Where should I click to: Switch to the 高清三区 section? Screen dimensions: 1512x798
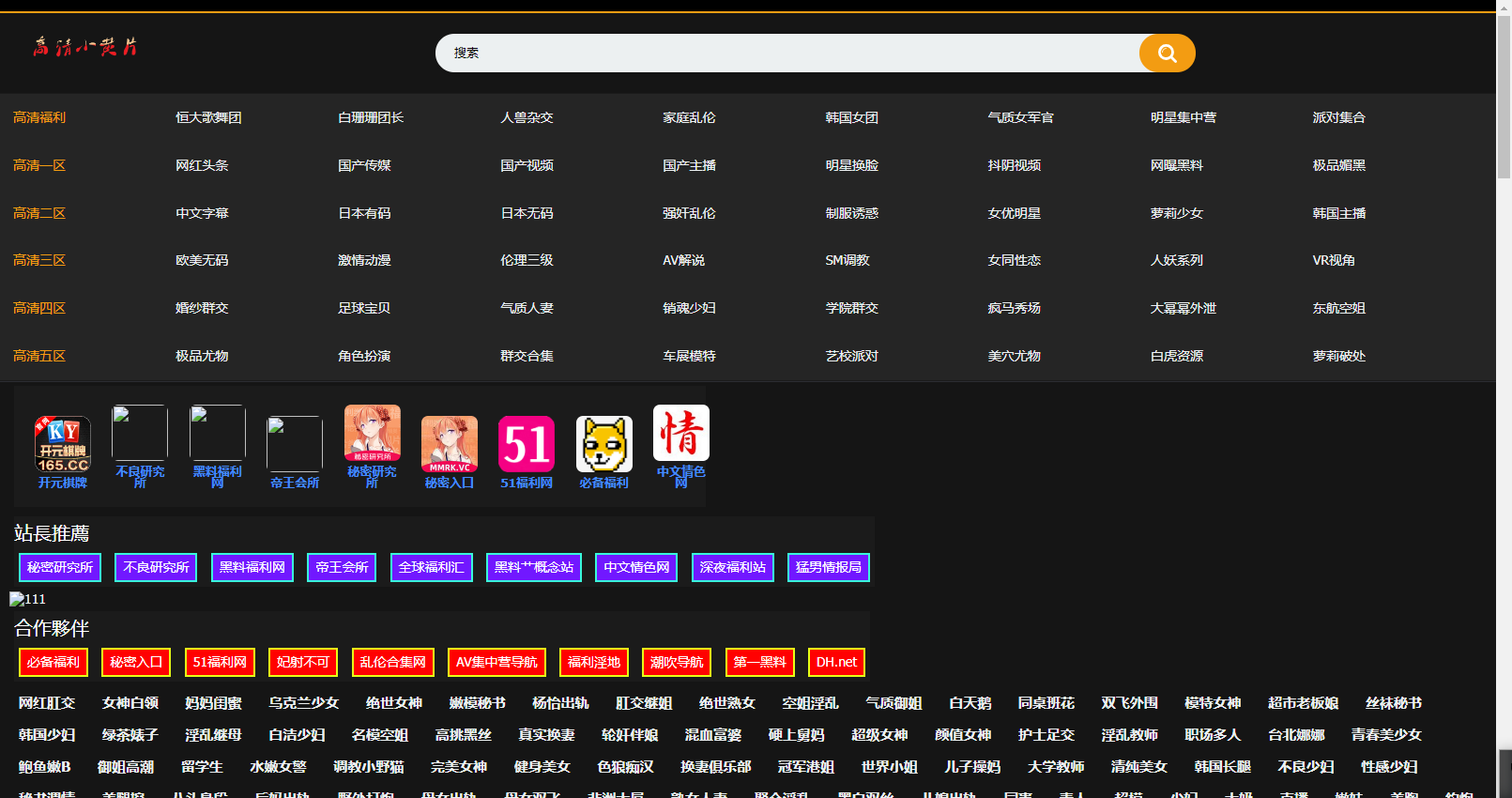coord(39,260)
